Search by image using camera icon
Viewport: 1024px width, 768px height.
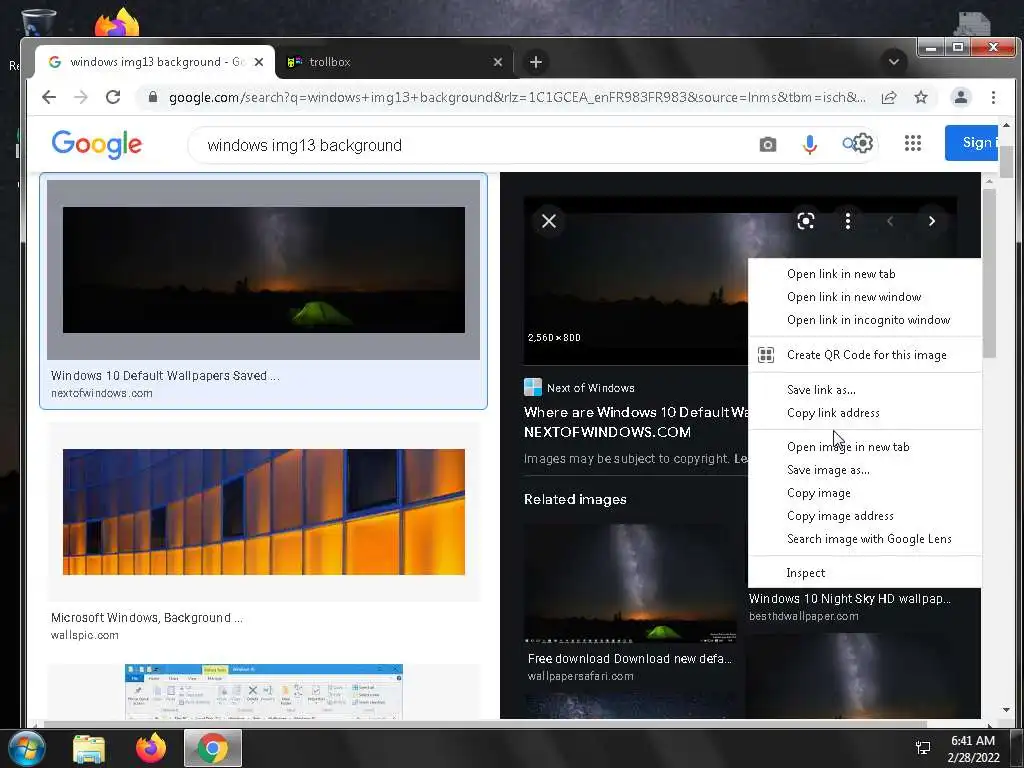tap(768, 144)
